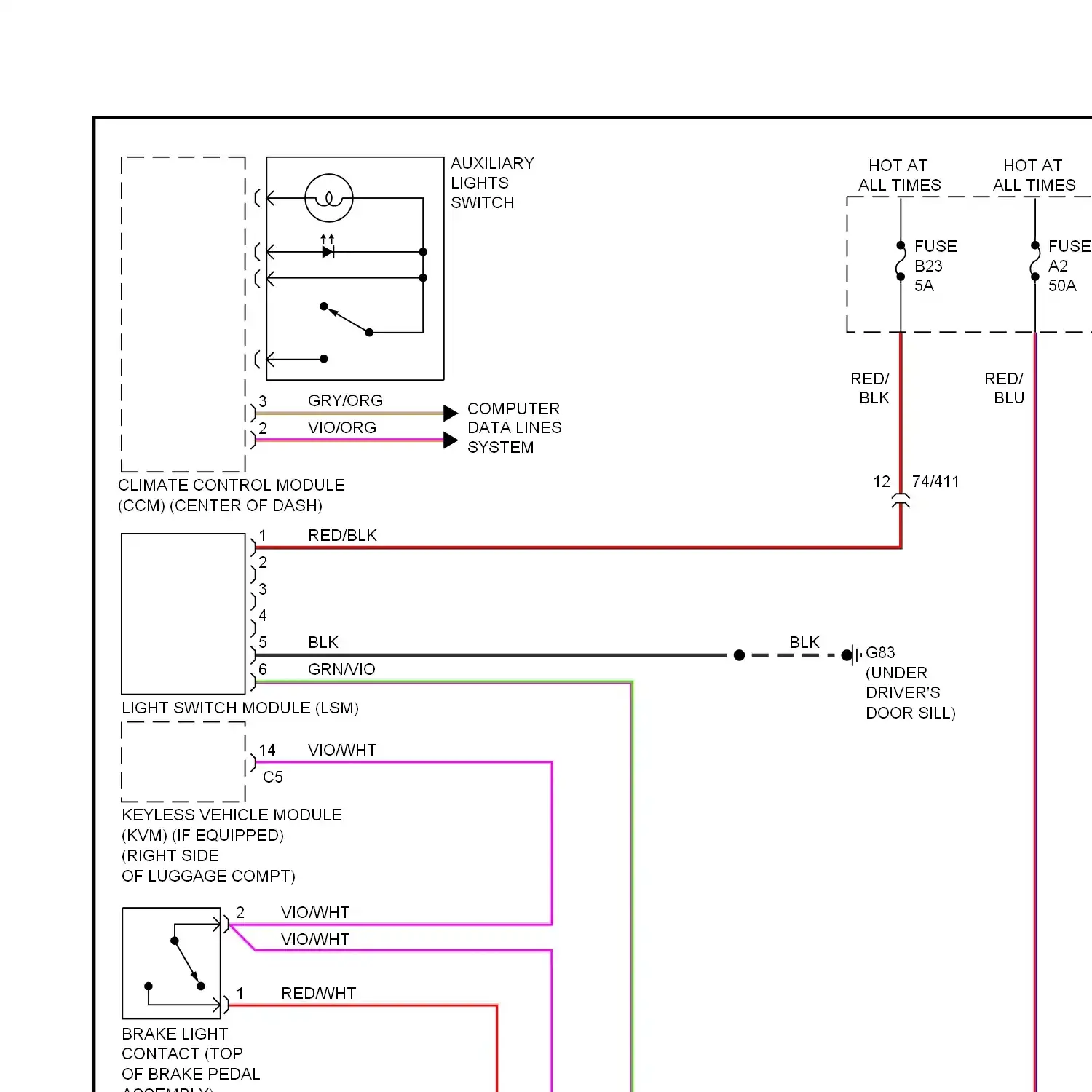Select pin 1 number on brake light contact

tap(240, 993)
